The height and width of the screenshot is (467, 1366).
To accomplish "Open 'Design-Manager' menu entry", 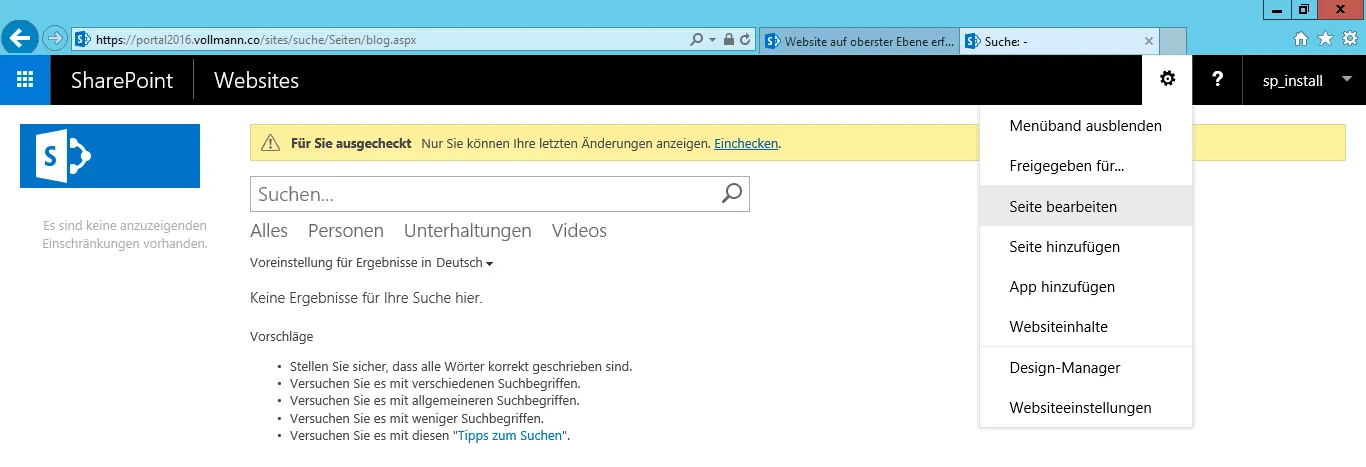I will pos(1086,368).
